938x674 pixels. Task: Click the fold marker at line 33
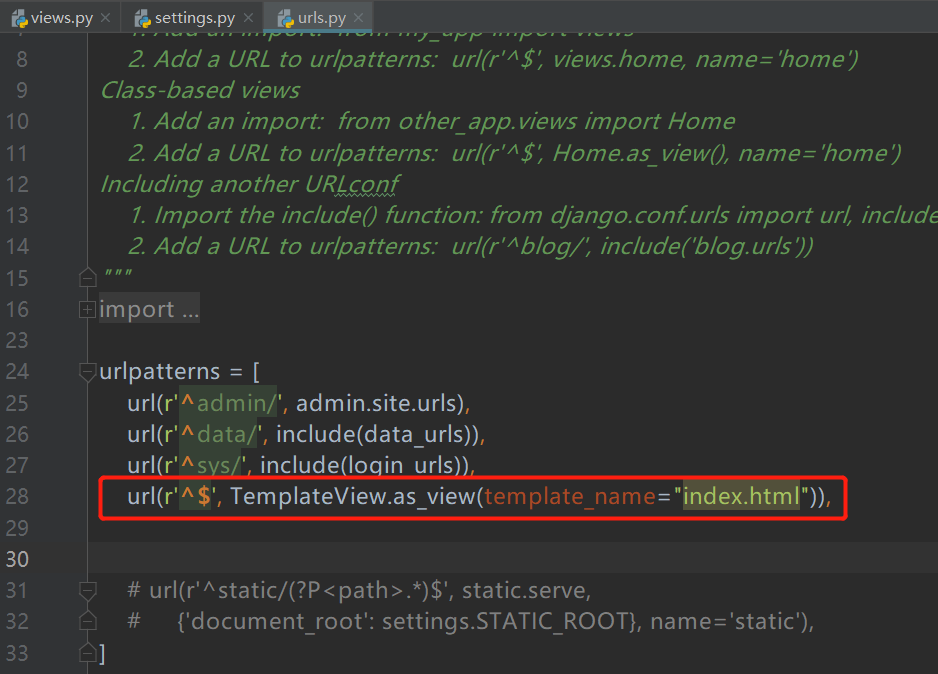(87, 651)
